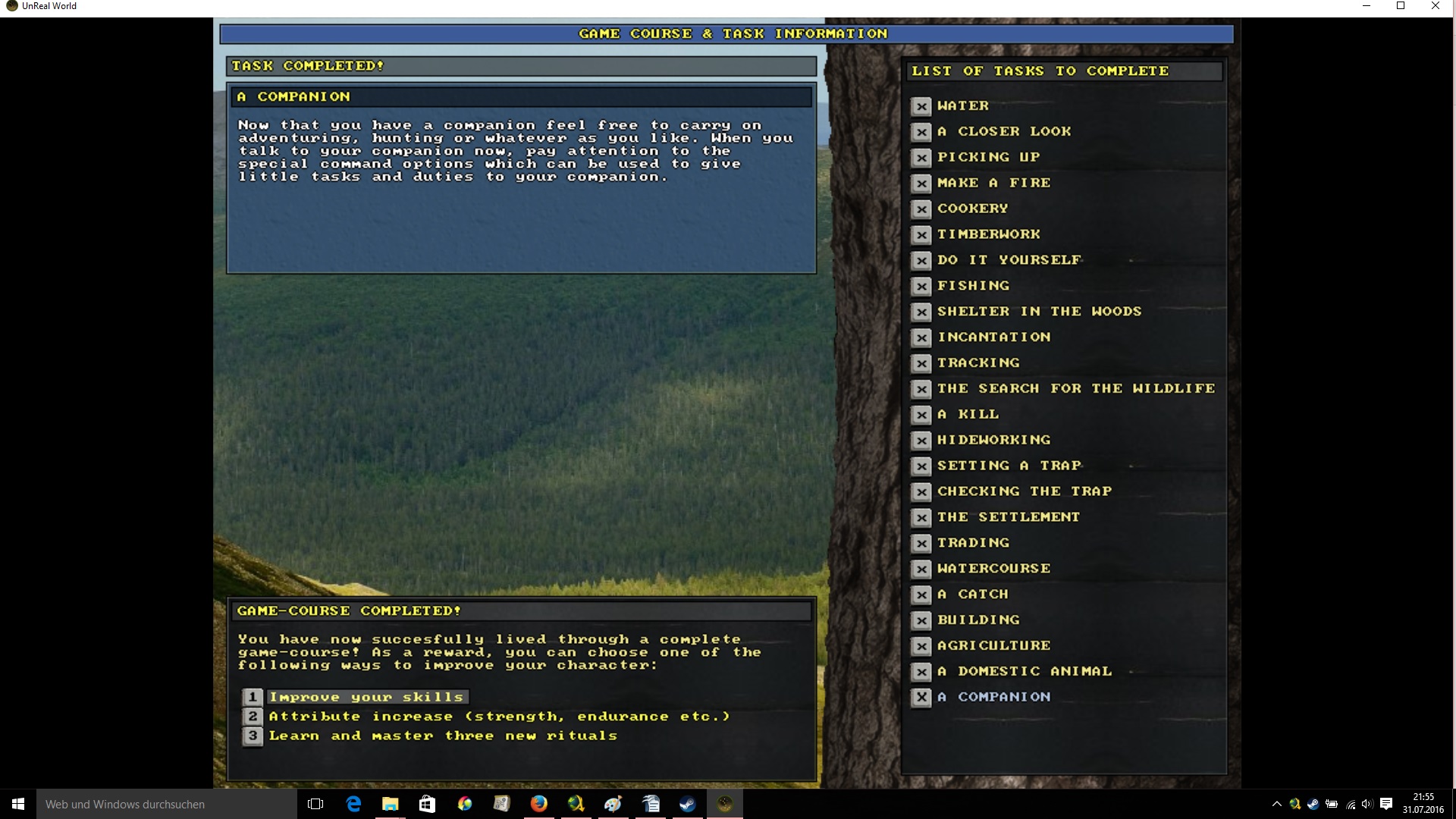Select the TIMBERWORK task entry
1456x819 pixels.
coord(989,234)
